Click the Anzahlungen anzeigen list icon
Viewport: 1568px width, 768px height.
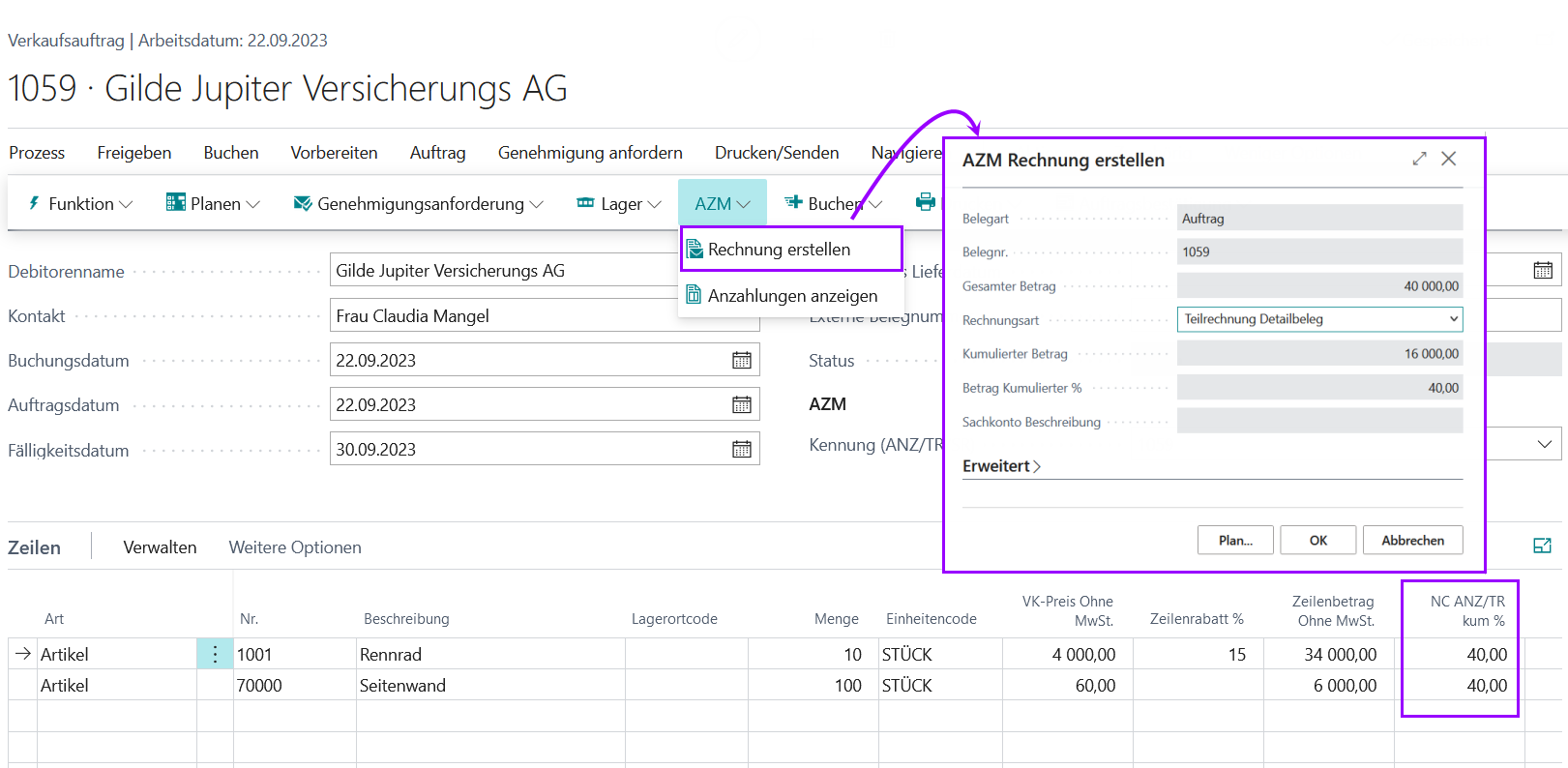(x=694, y=294)
